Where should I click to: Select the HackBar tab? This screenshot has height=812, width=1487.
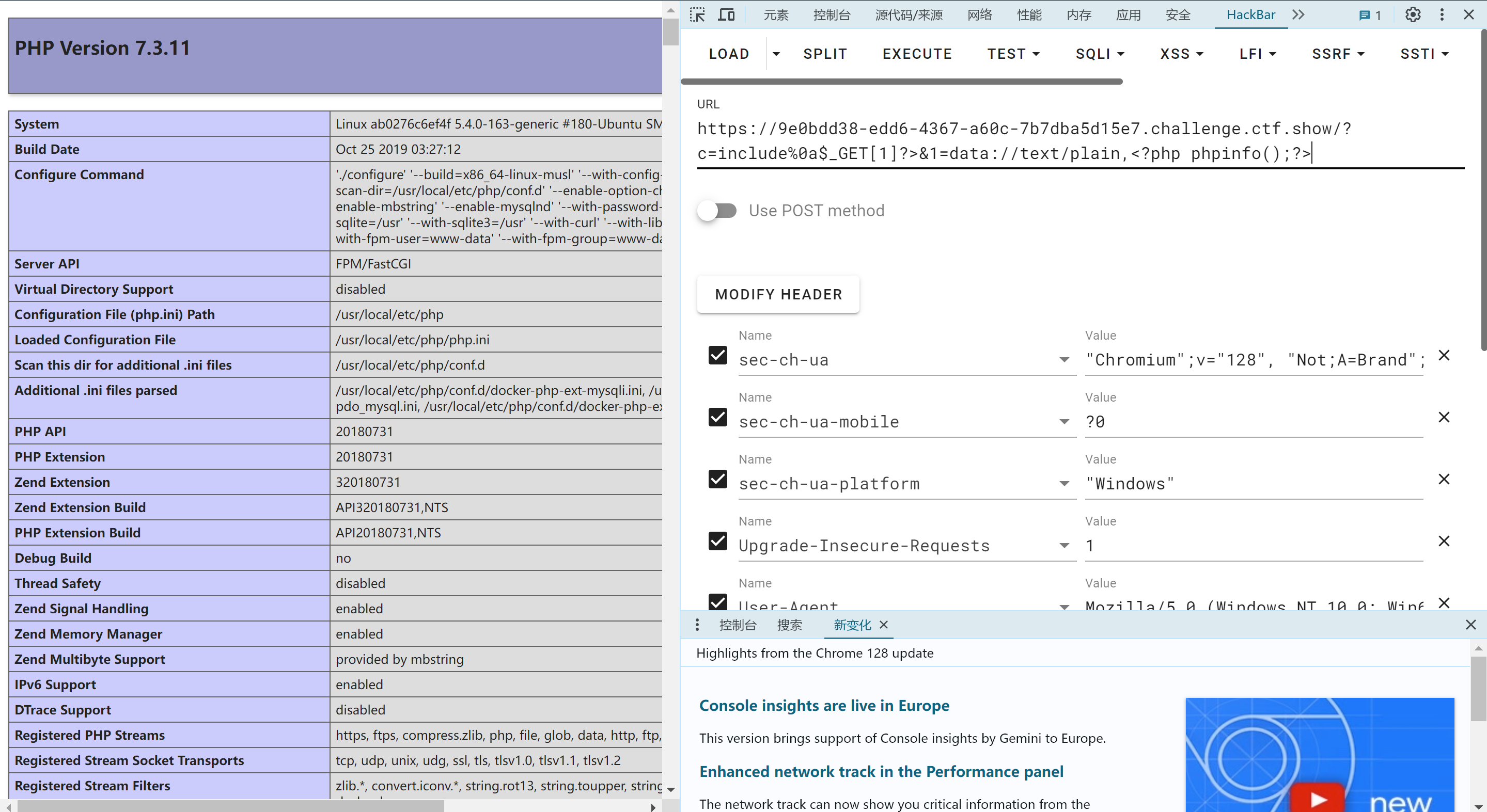tap(1251, 15)
